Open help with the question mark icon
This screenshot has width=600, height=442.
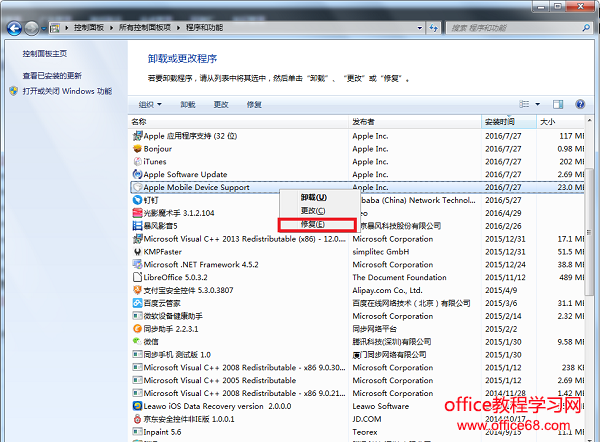coord(580,104)
